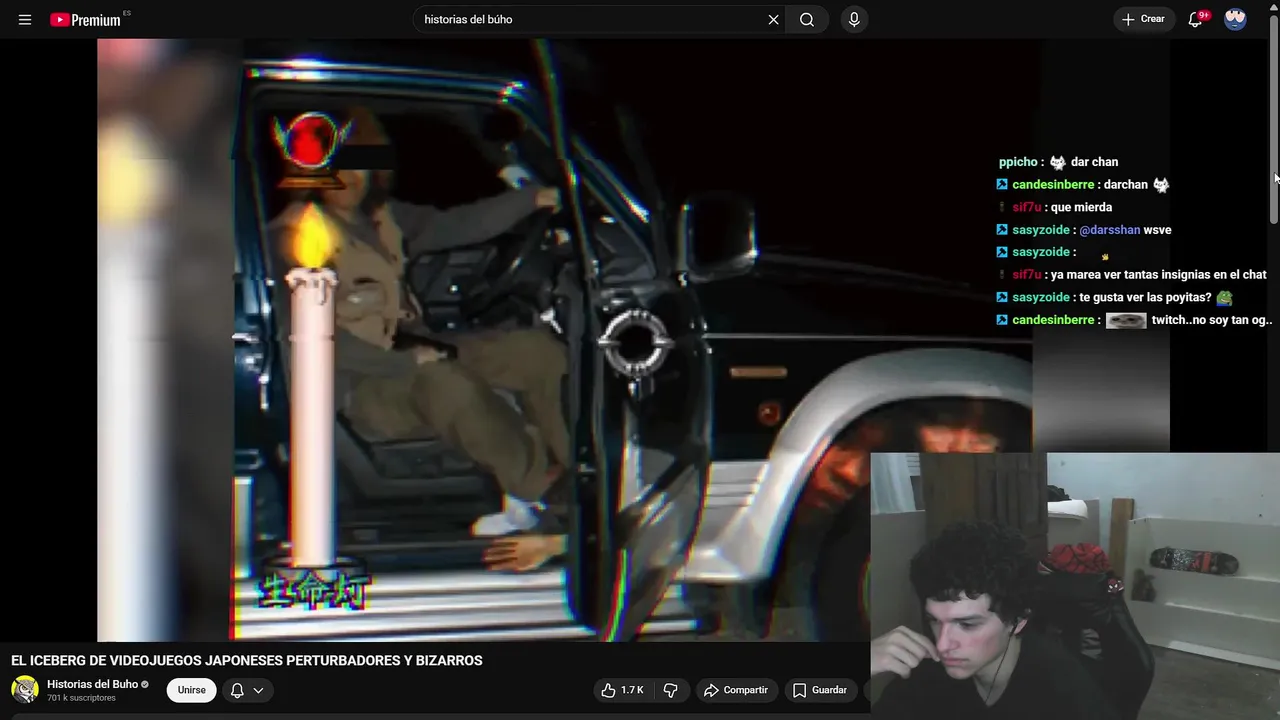Start voice search with microphone

coord(853,20)
